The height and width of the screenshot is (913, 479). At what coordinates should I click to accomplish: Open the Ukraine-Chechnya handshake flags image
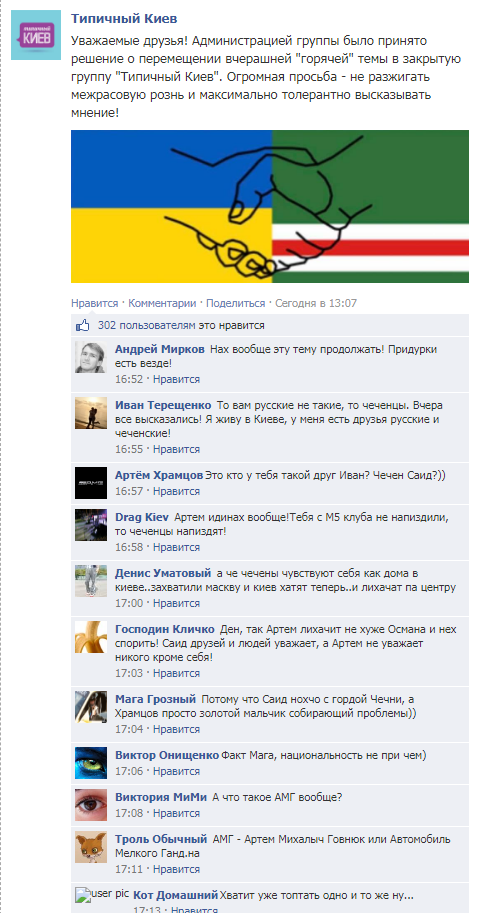coord(270,206)
